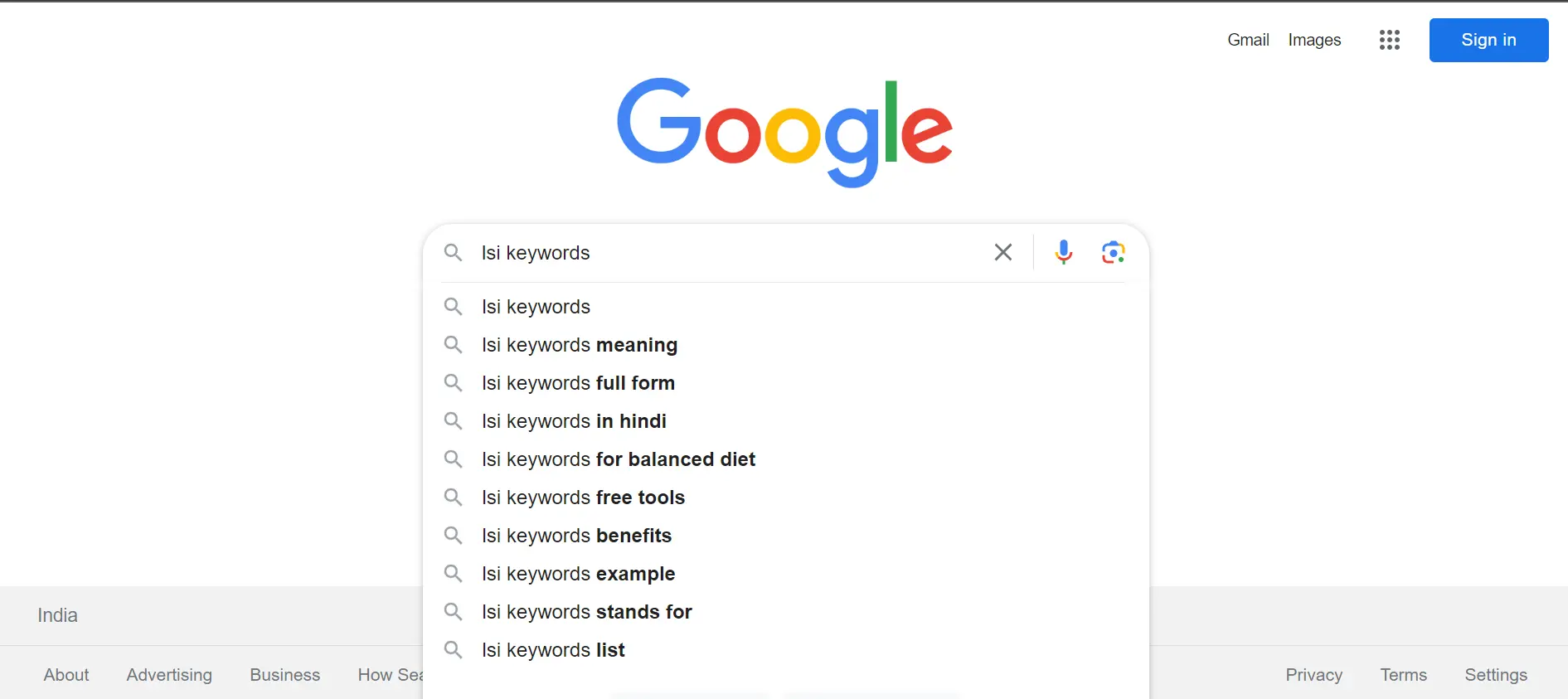
Task: Open search Settings
Action: point(1496,674)
